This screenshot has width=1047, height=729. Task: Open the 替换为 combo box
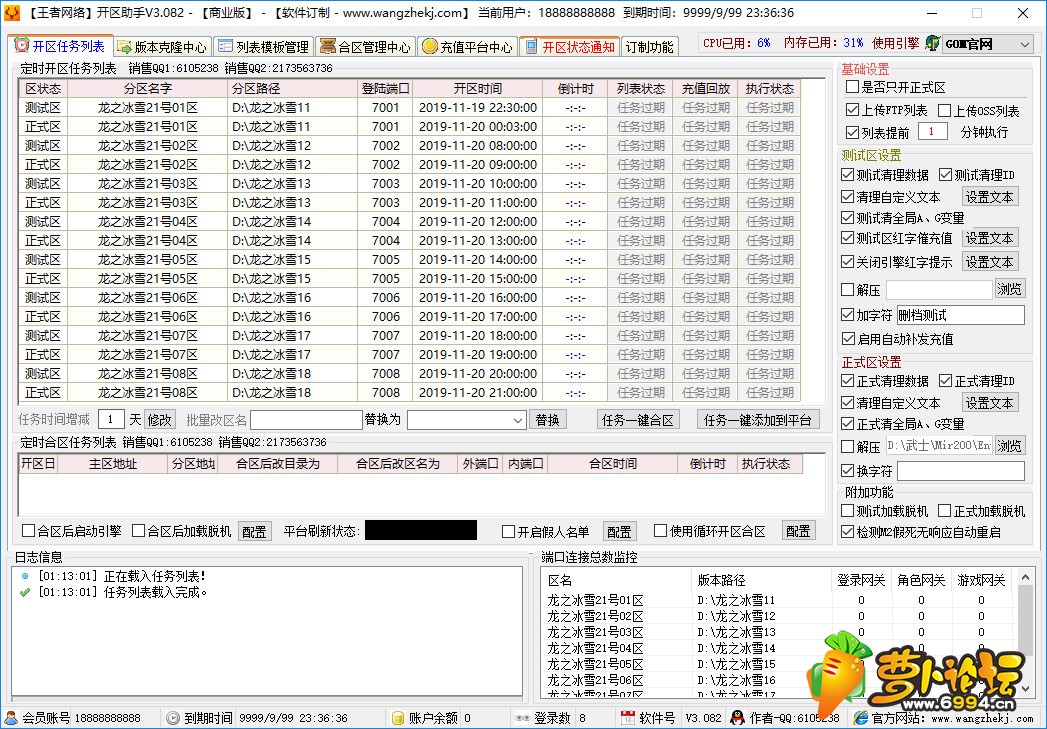pos(467,420)
